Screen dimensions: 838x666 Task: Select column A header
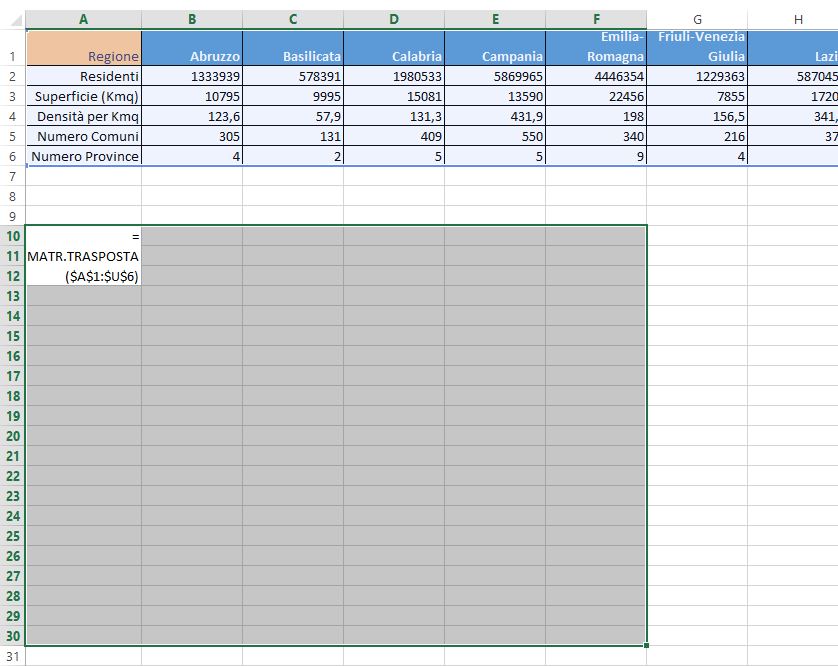pyautogui.click(x=83, y=18)
